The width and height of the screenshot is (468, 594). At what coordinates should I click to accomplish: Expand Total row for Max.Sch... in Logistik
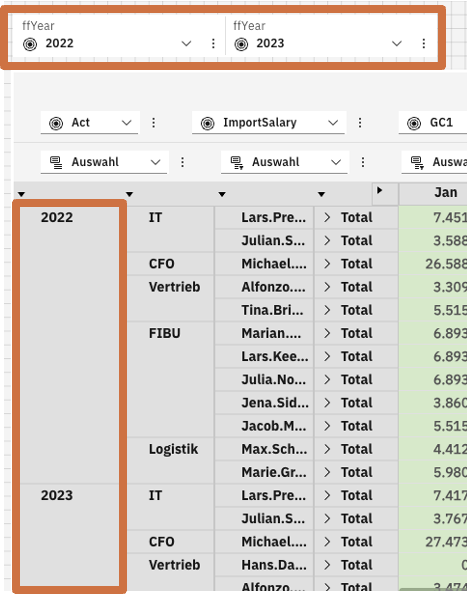pos(327,449)
